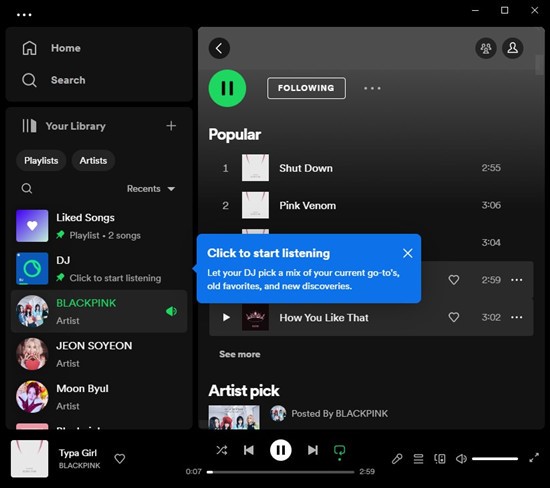
Task: Click the now-playing speaker icon beside BLACKPINK
Action: click(x=172, y=311)
